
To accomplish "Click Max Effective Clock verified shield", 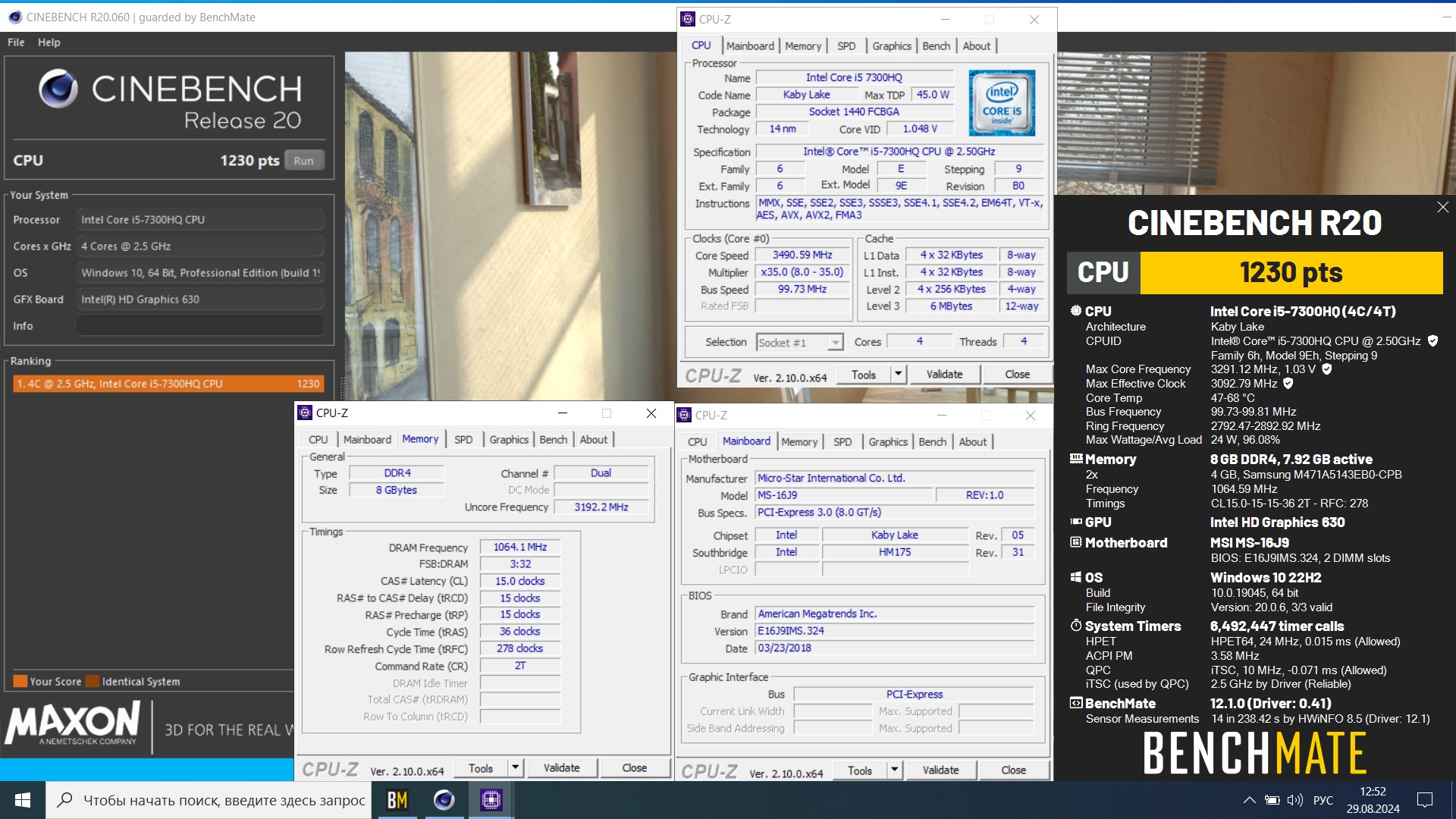I will (1288, 384).
